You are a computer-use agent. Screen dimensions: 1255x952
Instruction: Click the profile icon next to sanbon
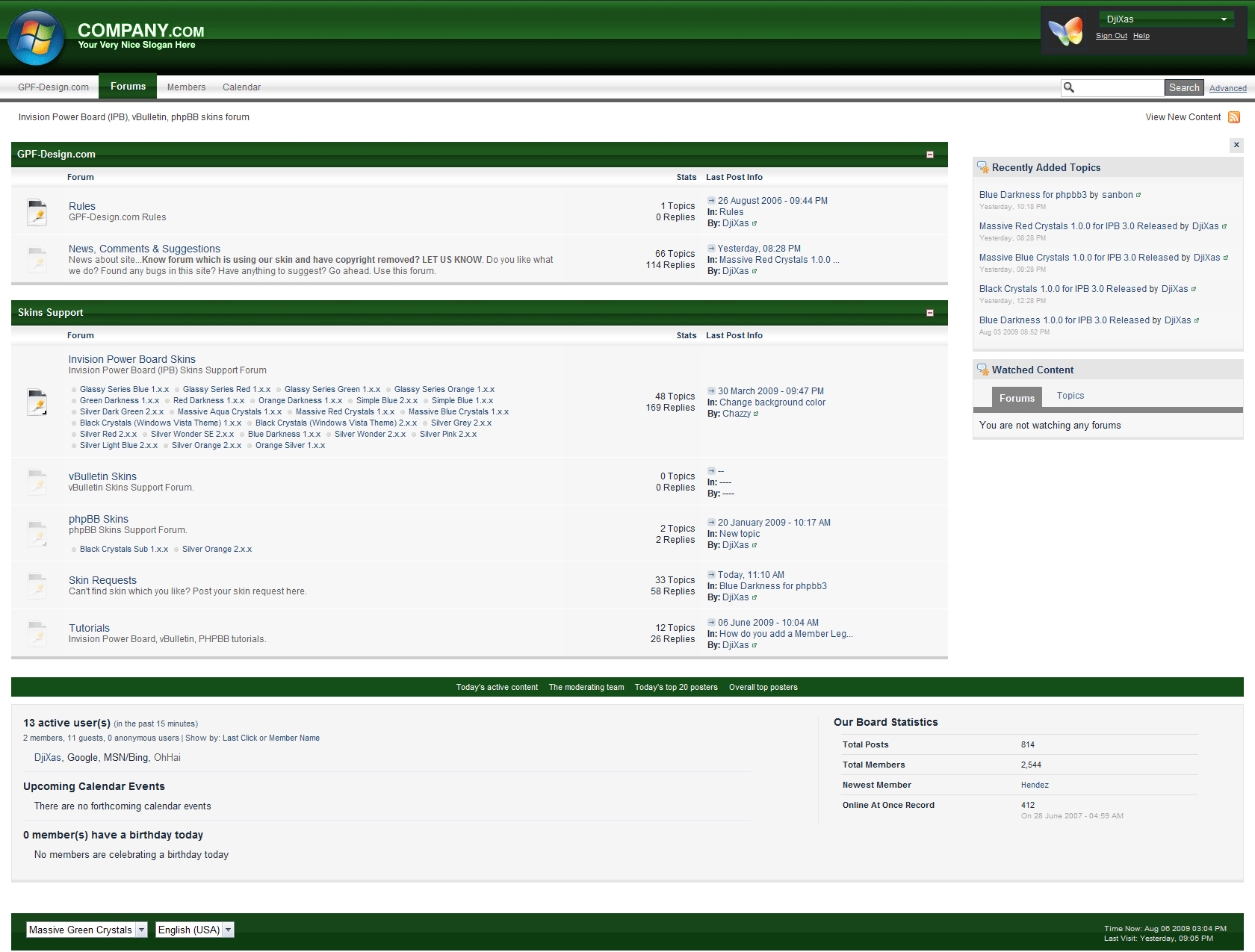pyautogui.click(x=1138, y=196)
